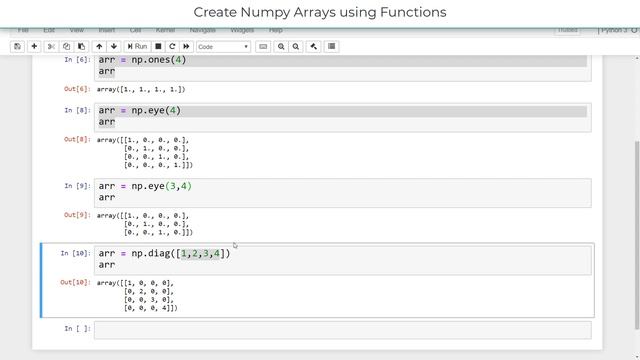Cut selected cells with scissors icon
This screenshot has width=640, height=360.
51,47
